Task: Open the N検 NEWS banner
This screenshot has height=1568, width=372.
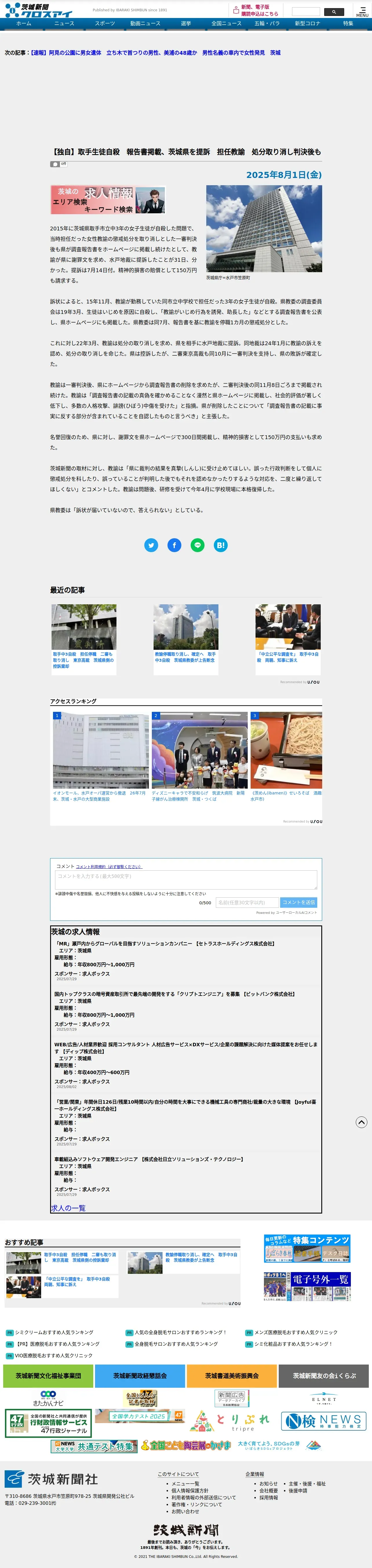Action: (323, 1421)
